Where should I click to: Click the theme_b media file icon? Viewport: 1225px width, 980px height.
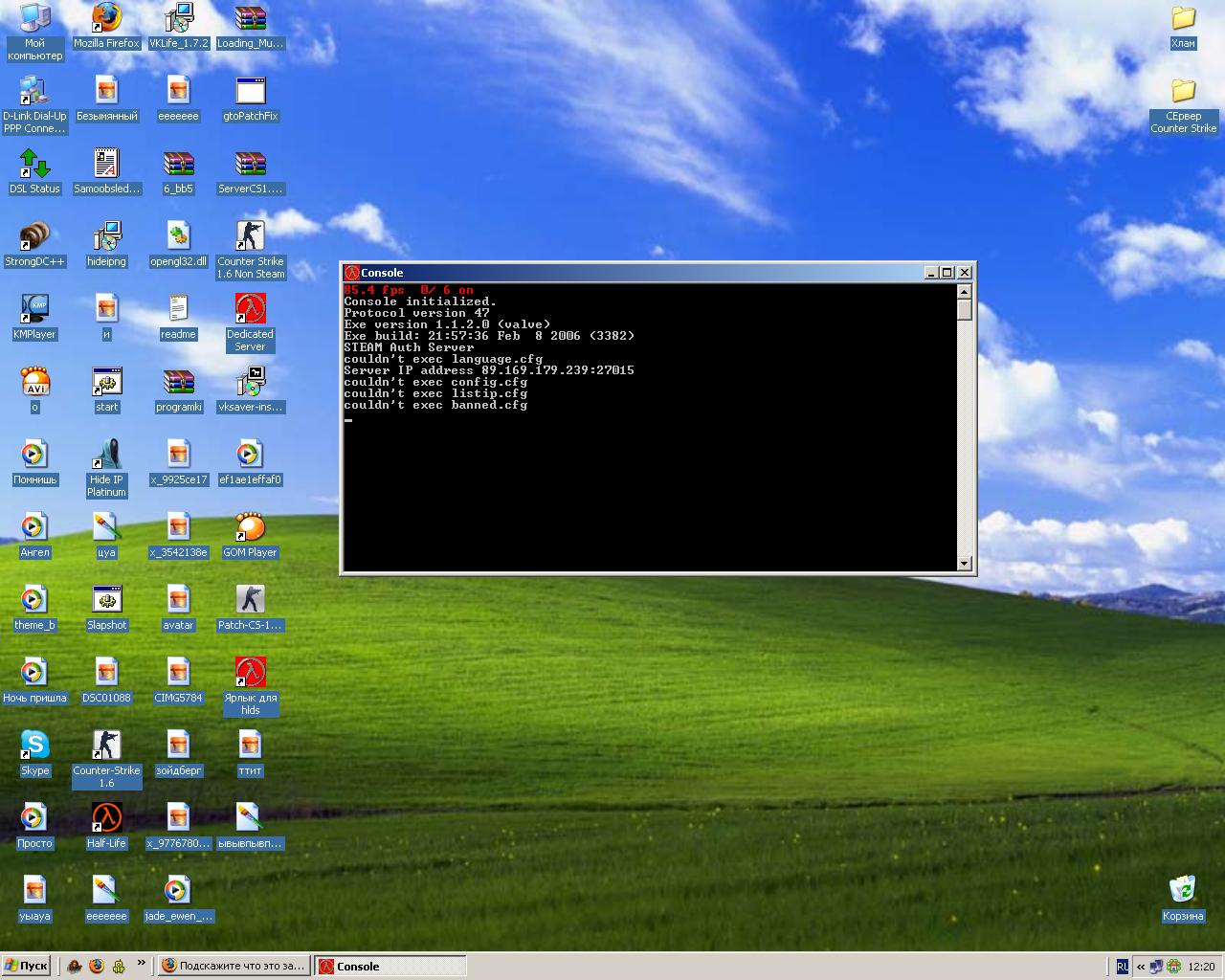click(34, 608)
